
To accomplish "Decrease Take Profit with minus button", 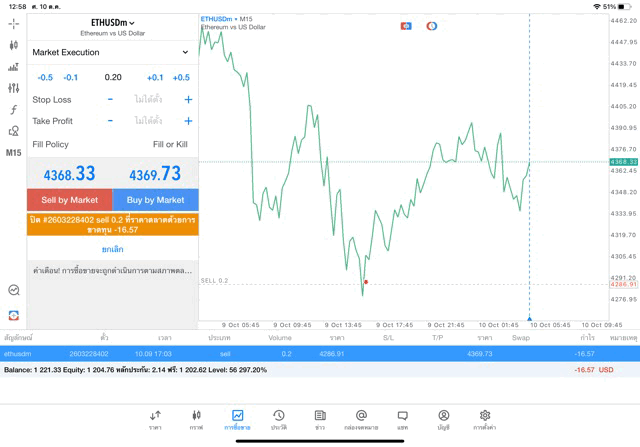I will [110, 121].
